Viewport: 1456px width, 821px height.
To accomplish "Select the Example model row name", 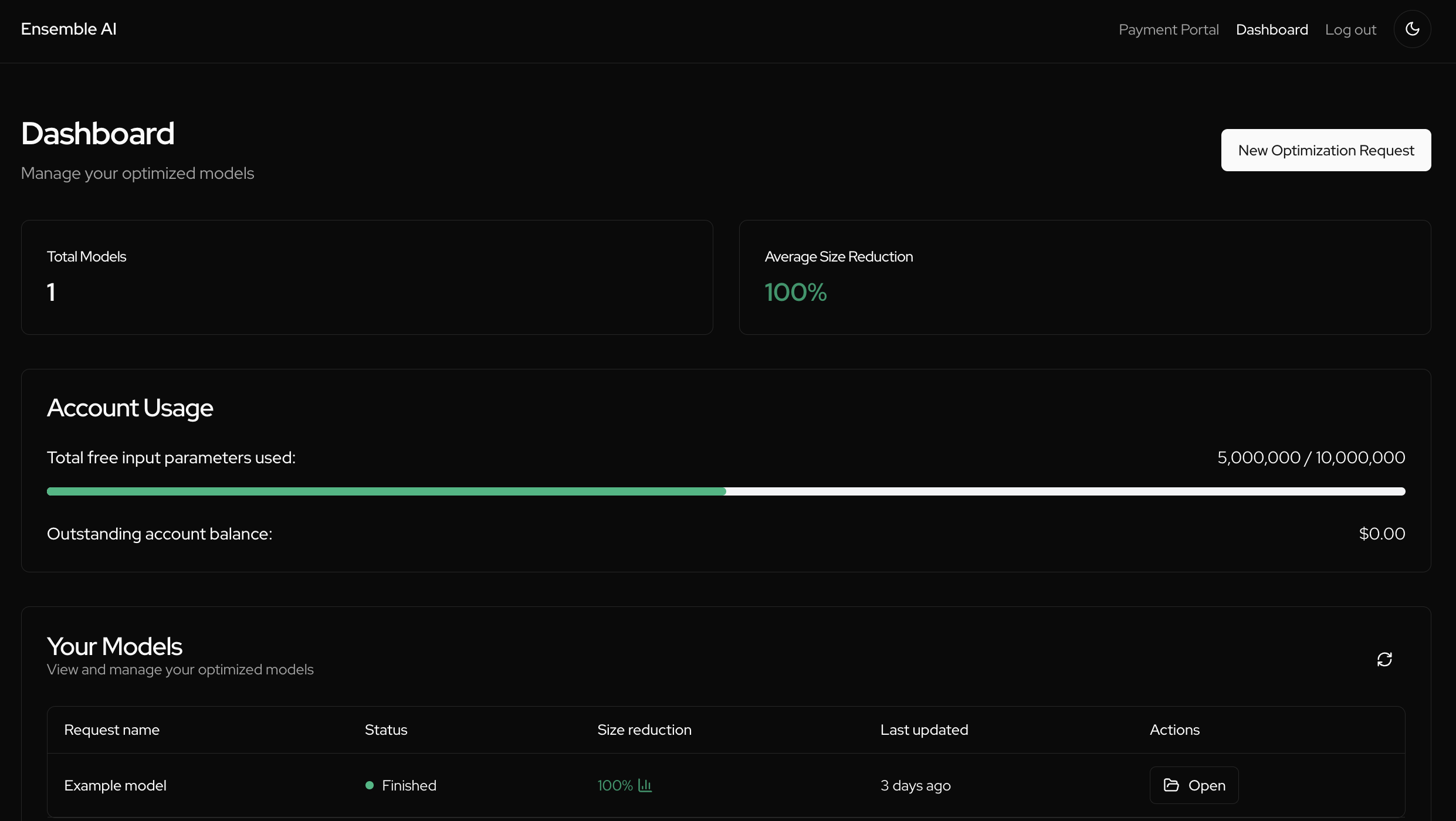I will (x=115, y=785).
